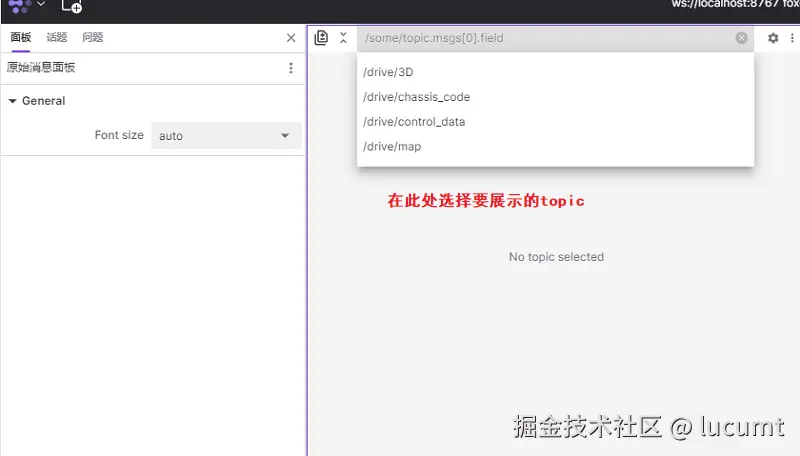Select the /drive/3D topic
The width and height of the screenshot is (800, 456).
pyautogui.click(x=555, y=72)
